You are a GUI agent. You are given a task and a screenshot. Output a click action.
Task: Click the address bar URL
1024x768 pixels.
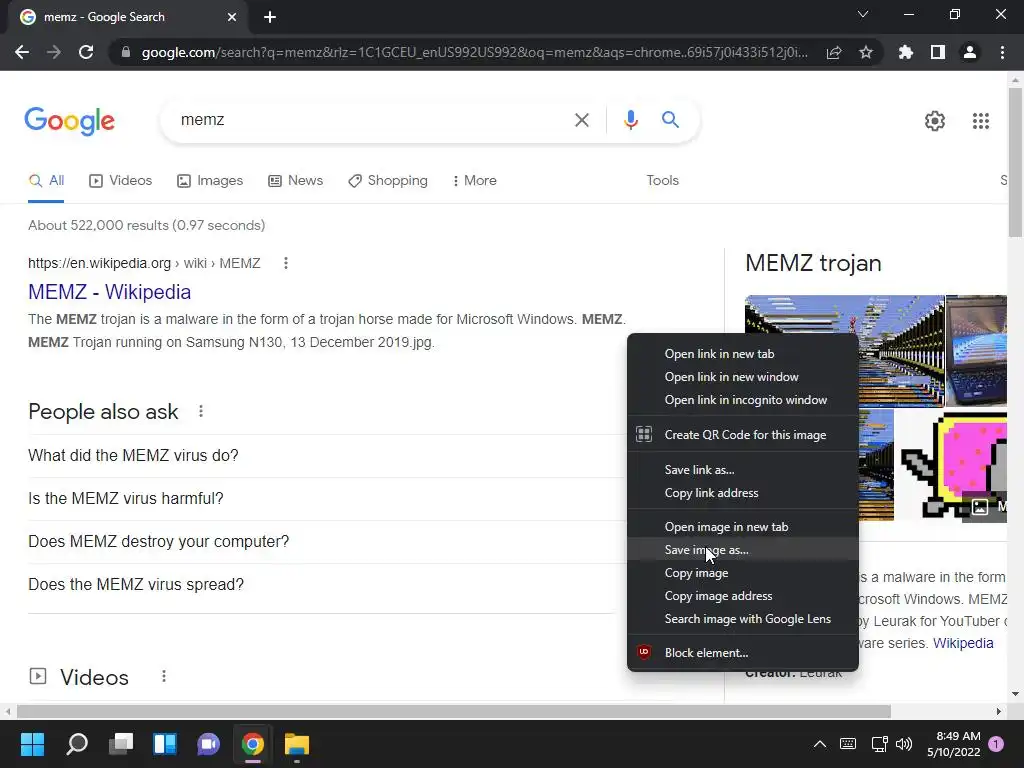click(475, 52)
